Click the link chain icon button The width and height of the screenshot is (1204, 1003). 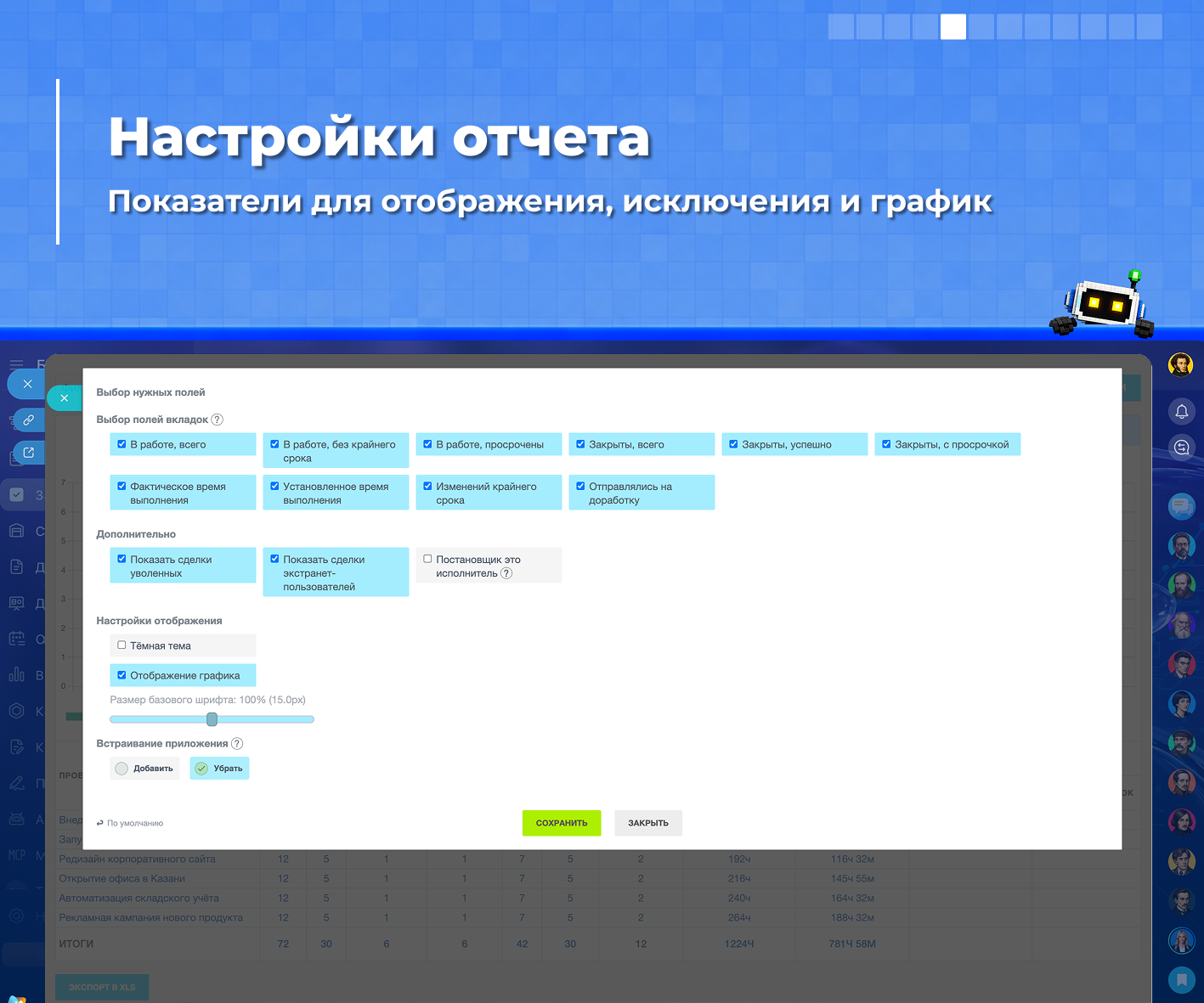[x=28, y=420]
